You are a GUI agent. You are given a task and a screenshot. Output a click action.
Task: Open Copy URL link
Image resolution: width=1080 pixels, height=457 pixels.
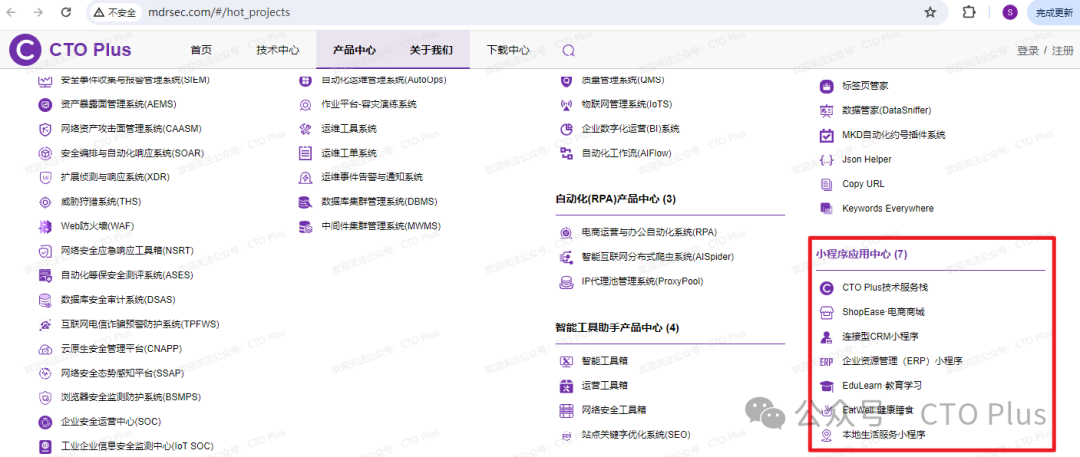point(863,184)
